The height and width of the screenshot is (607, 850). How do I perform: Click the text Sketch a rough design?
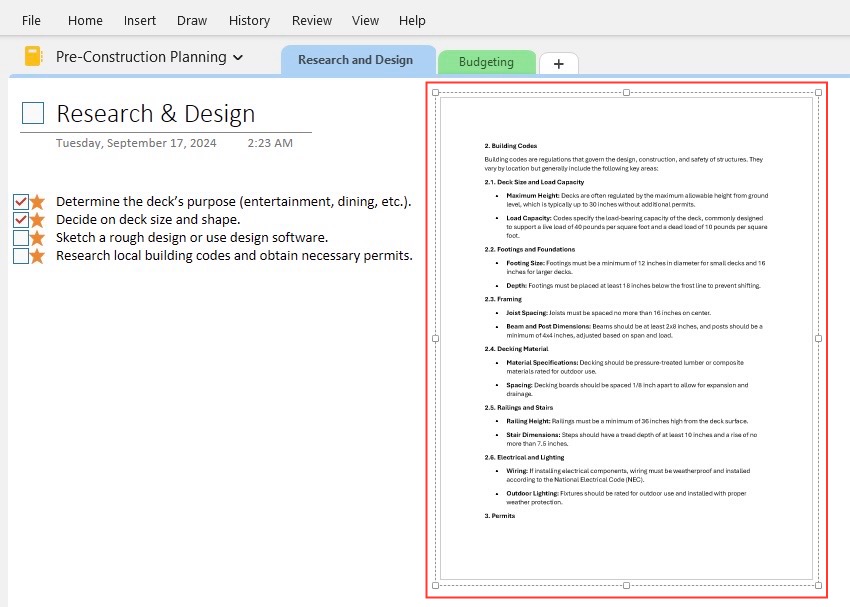pos(192,237)
